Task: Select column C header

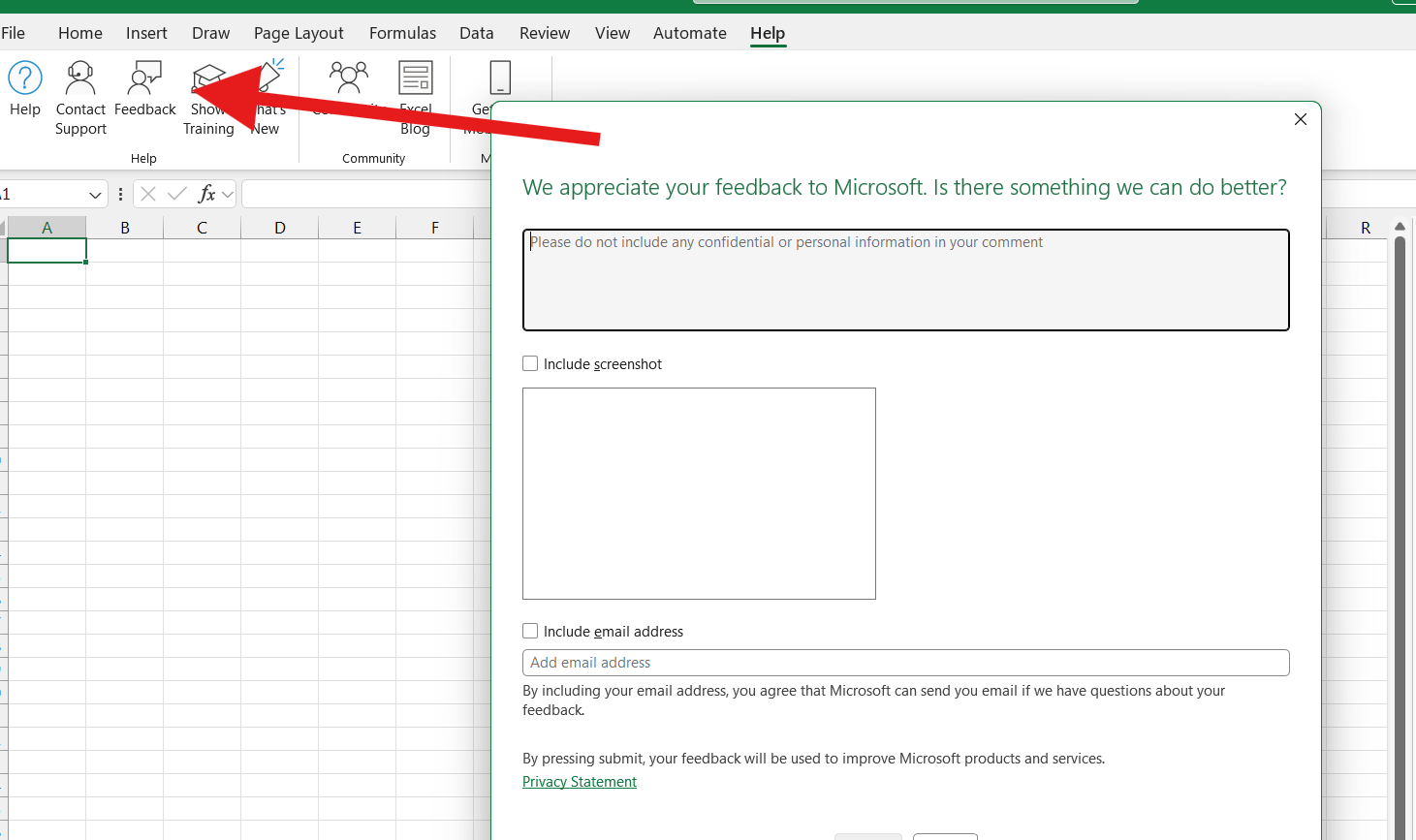Action: tap(203, 228)
